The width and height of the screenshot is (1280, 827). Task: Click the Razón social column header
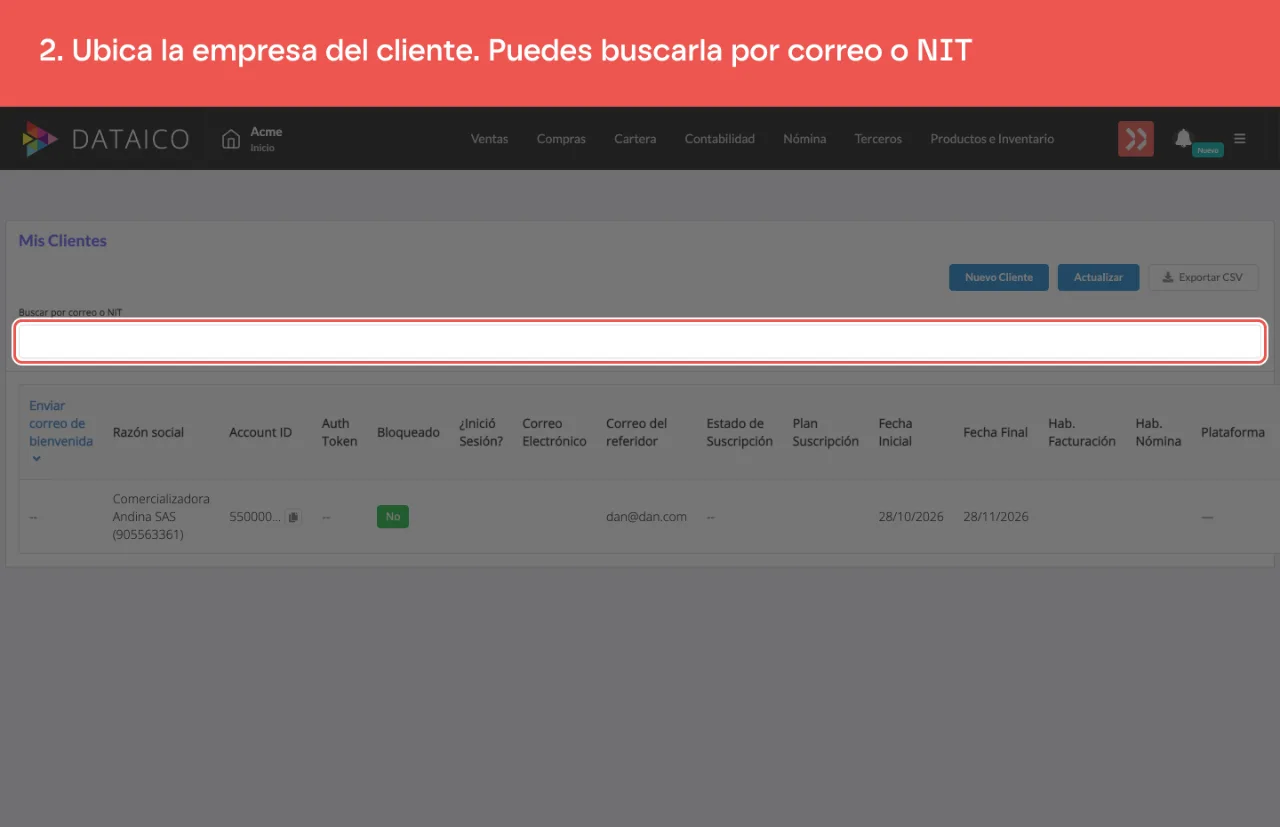tap(148, 432)
